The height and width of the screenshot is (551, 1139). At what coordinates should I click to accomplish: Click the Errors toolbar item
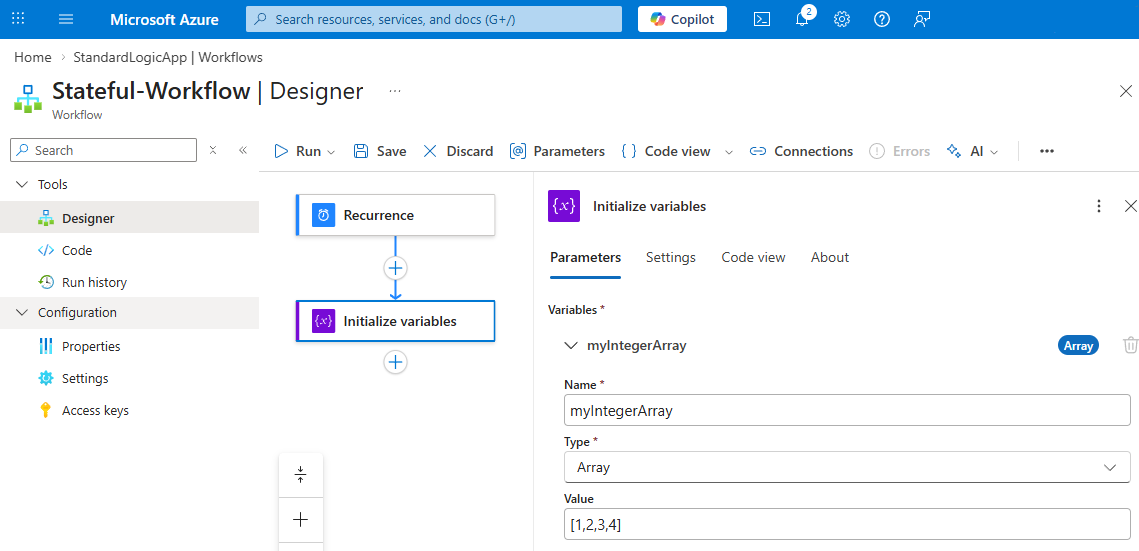click(899, 151)
